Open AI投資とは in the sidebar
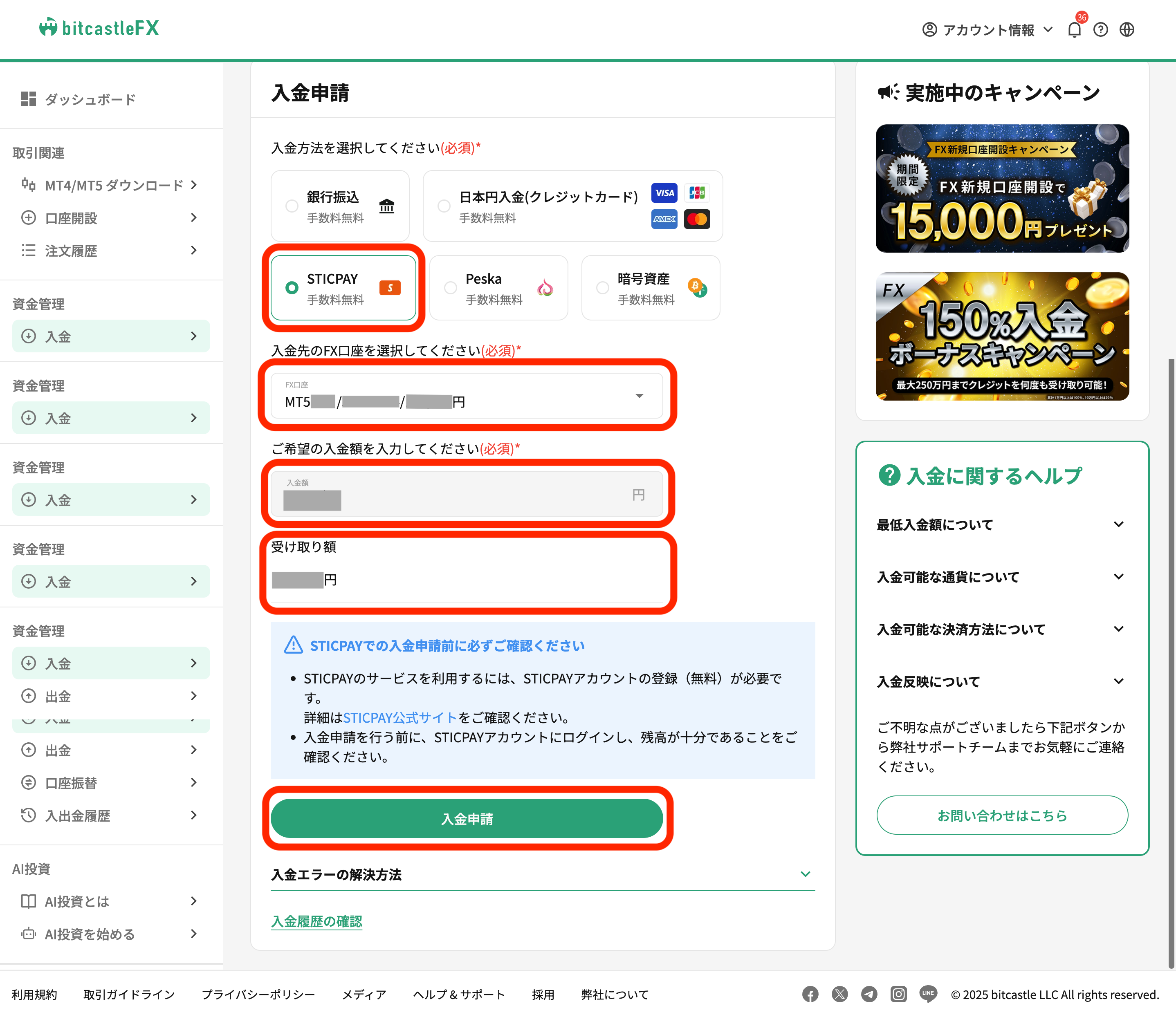Screen dimensions: 1176x1017 pyautogui.click(x=111, y=901)
